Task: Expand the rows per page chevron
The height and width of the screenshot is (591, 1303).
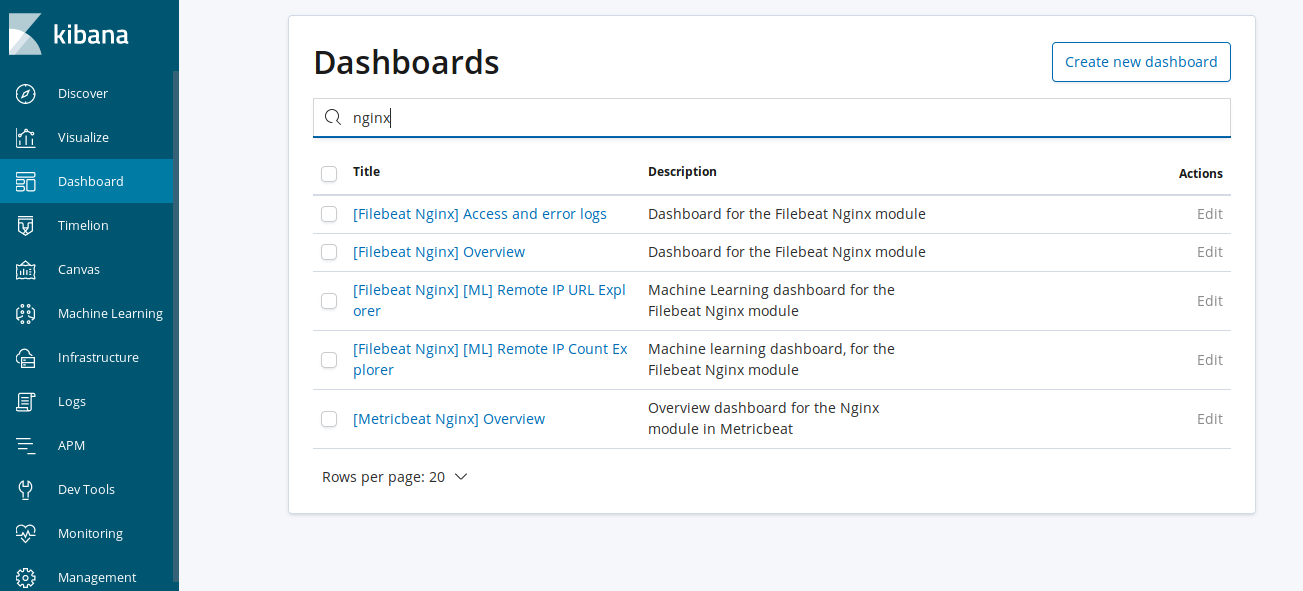Action: (x=460, y=477)
